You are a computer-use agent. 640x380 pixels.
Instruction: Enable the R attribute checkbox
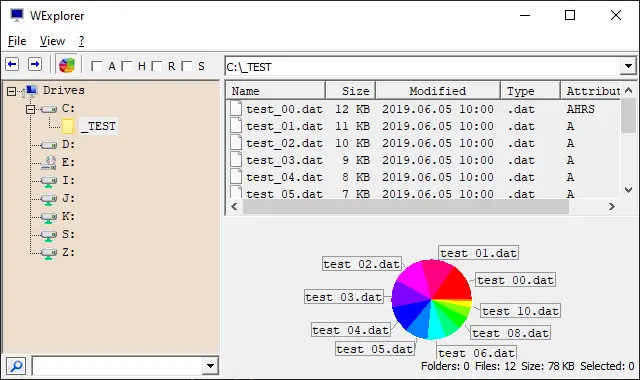coord(157,66)
